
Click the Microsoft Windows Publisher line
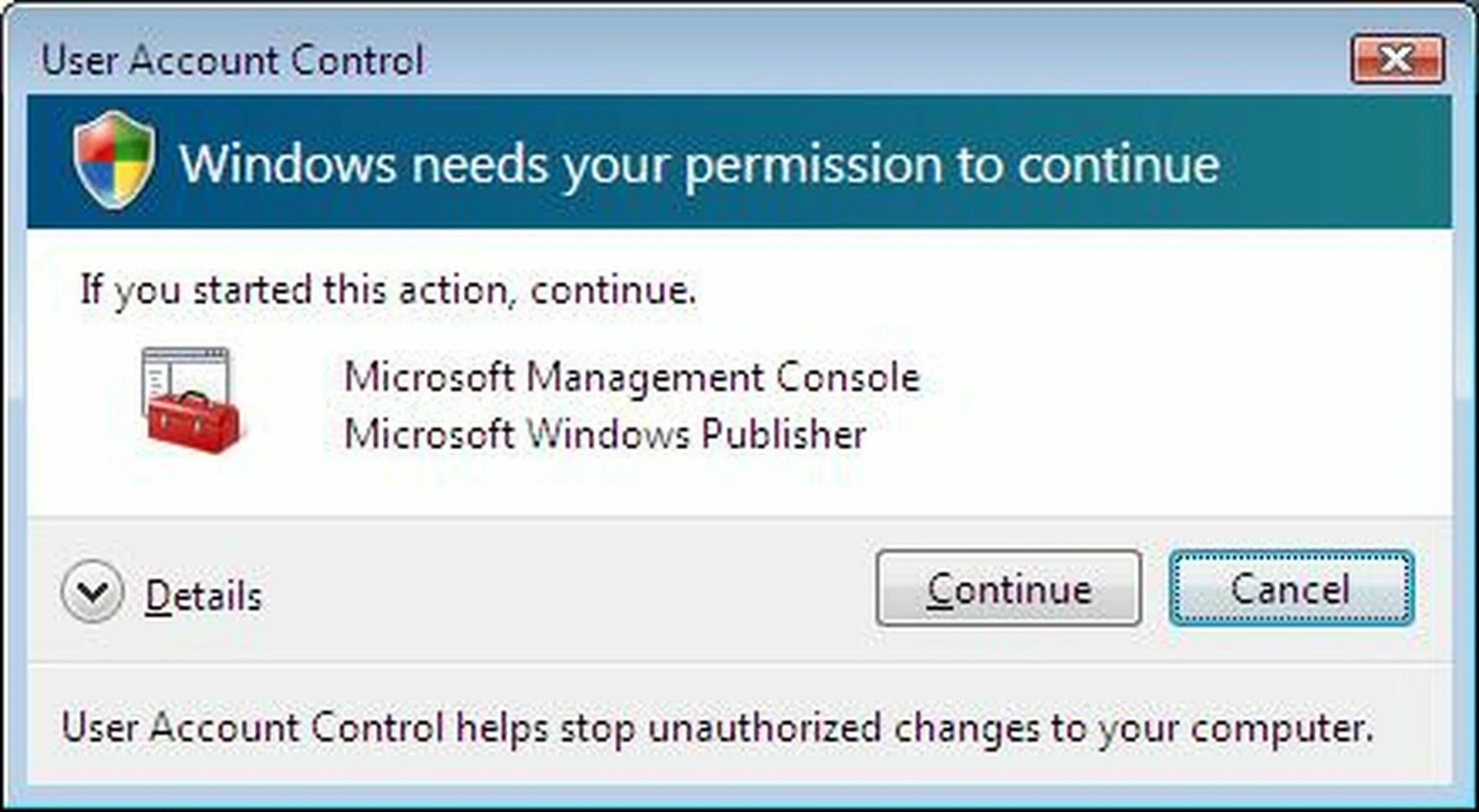(x=604, y=434)
